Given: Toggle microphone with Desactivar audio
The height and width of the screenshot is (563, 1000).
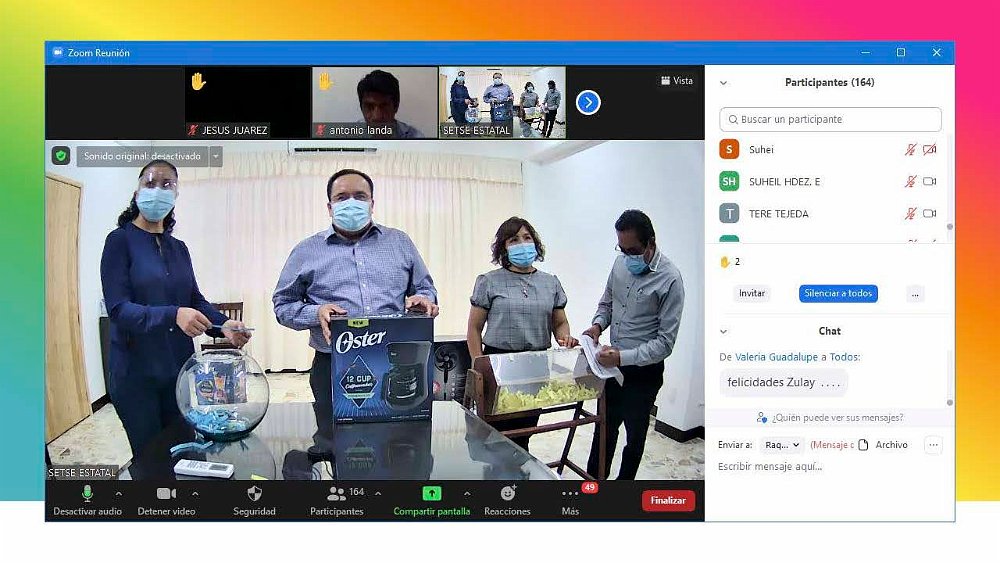Looking at the screenshot, I should (x=87, y=494).
